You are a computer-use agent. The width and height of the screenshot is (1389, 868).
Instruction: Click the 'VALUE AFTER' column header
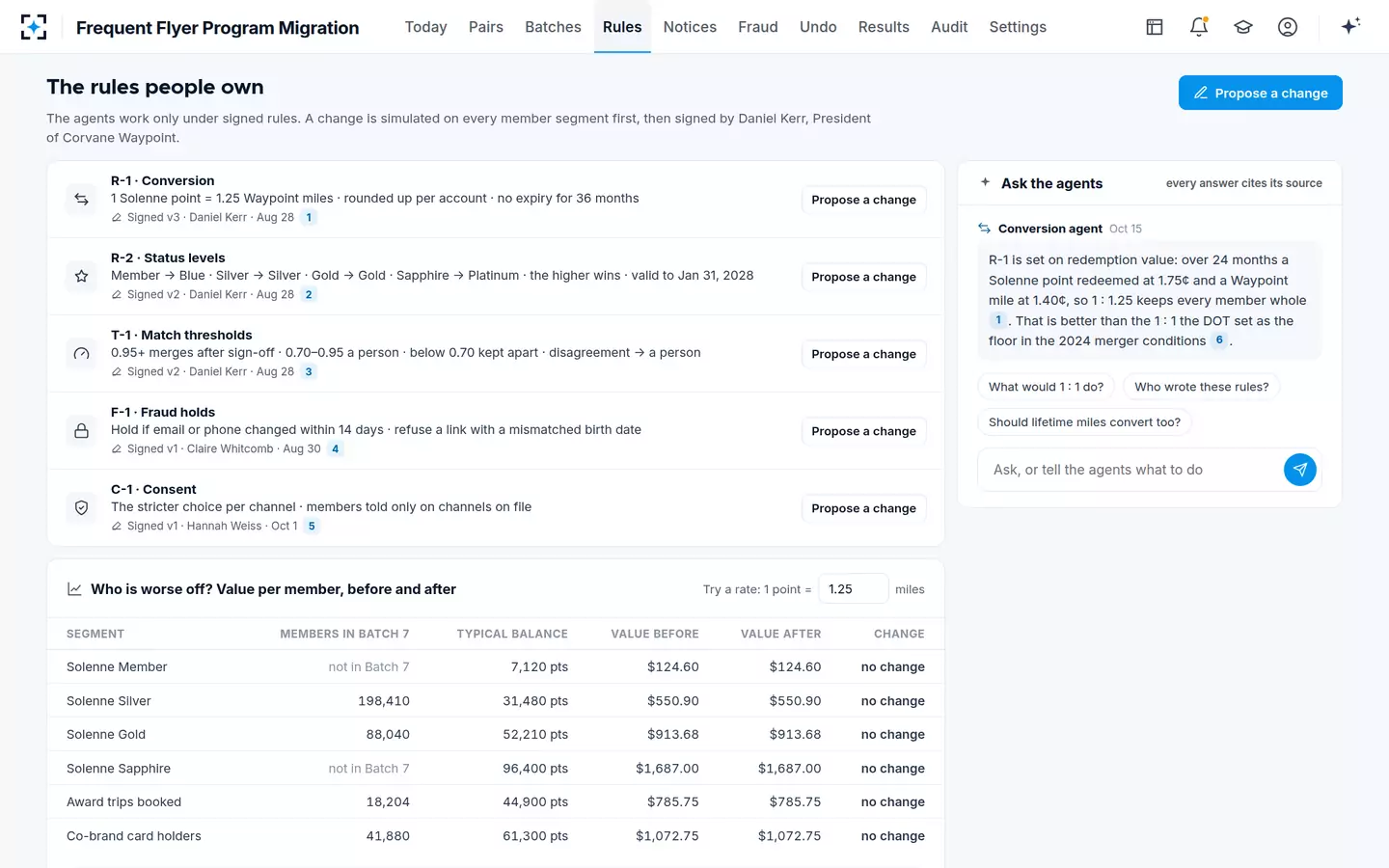click(x=781, y=634)
